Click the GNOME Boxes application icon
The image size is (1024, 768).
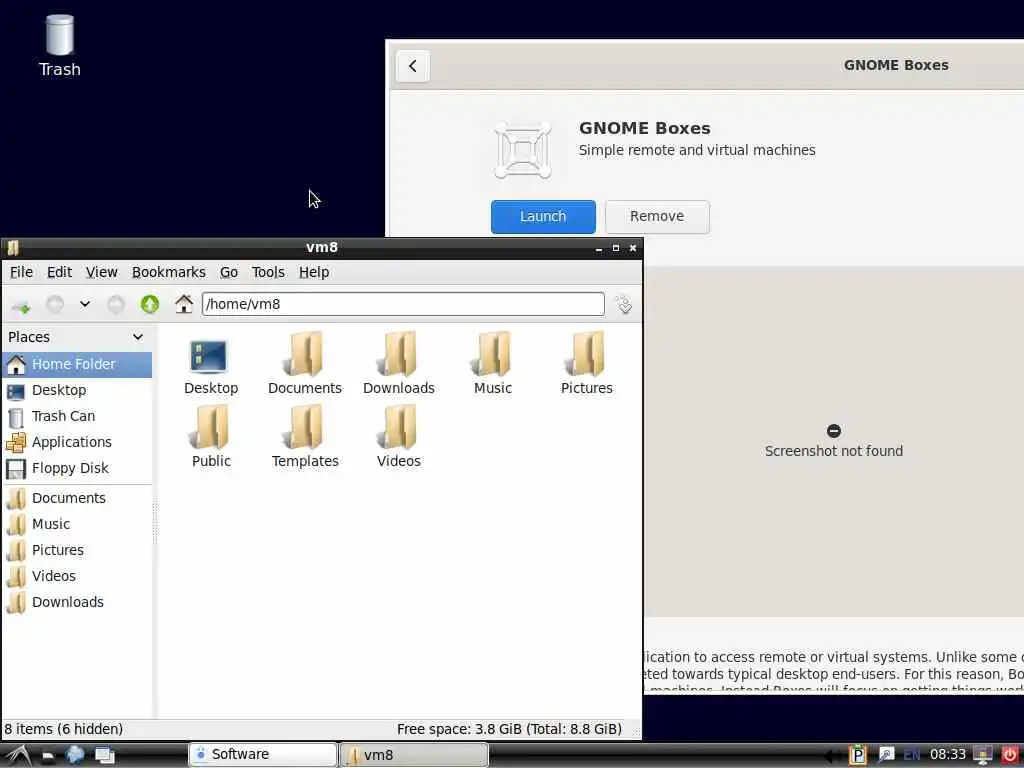(x=522, y=150)
